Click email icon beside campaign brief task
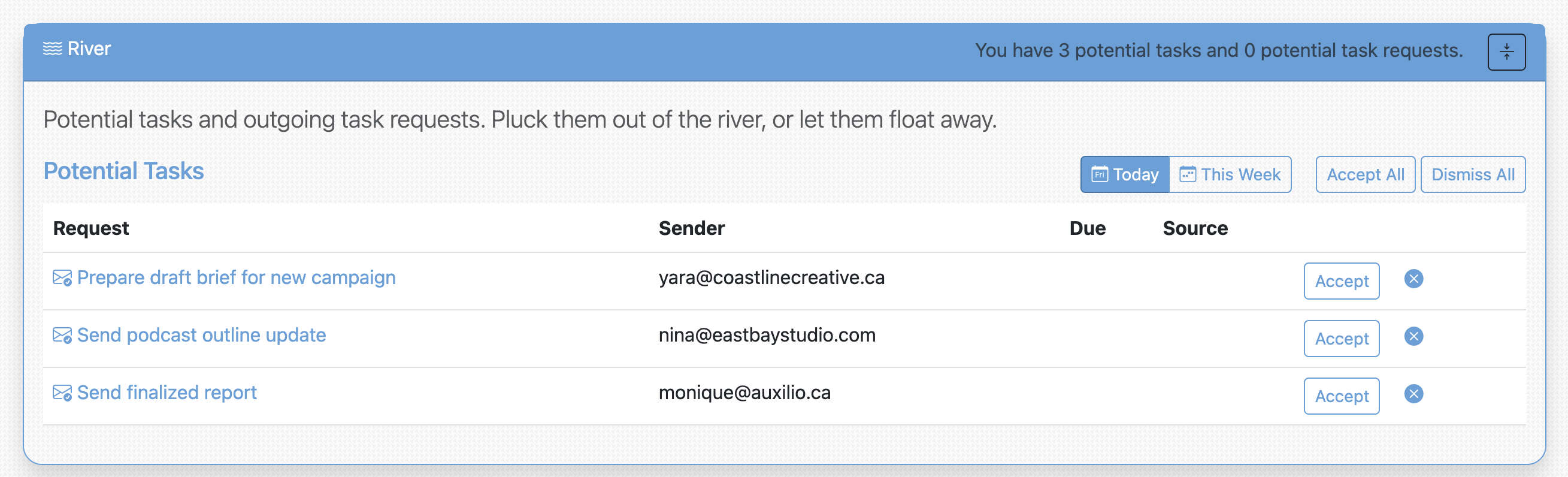Screen dimensions: 1568x477 coord(62,279)
